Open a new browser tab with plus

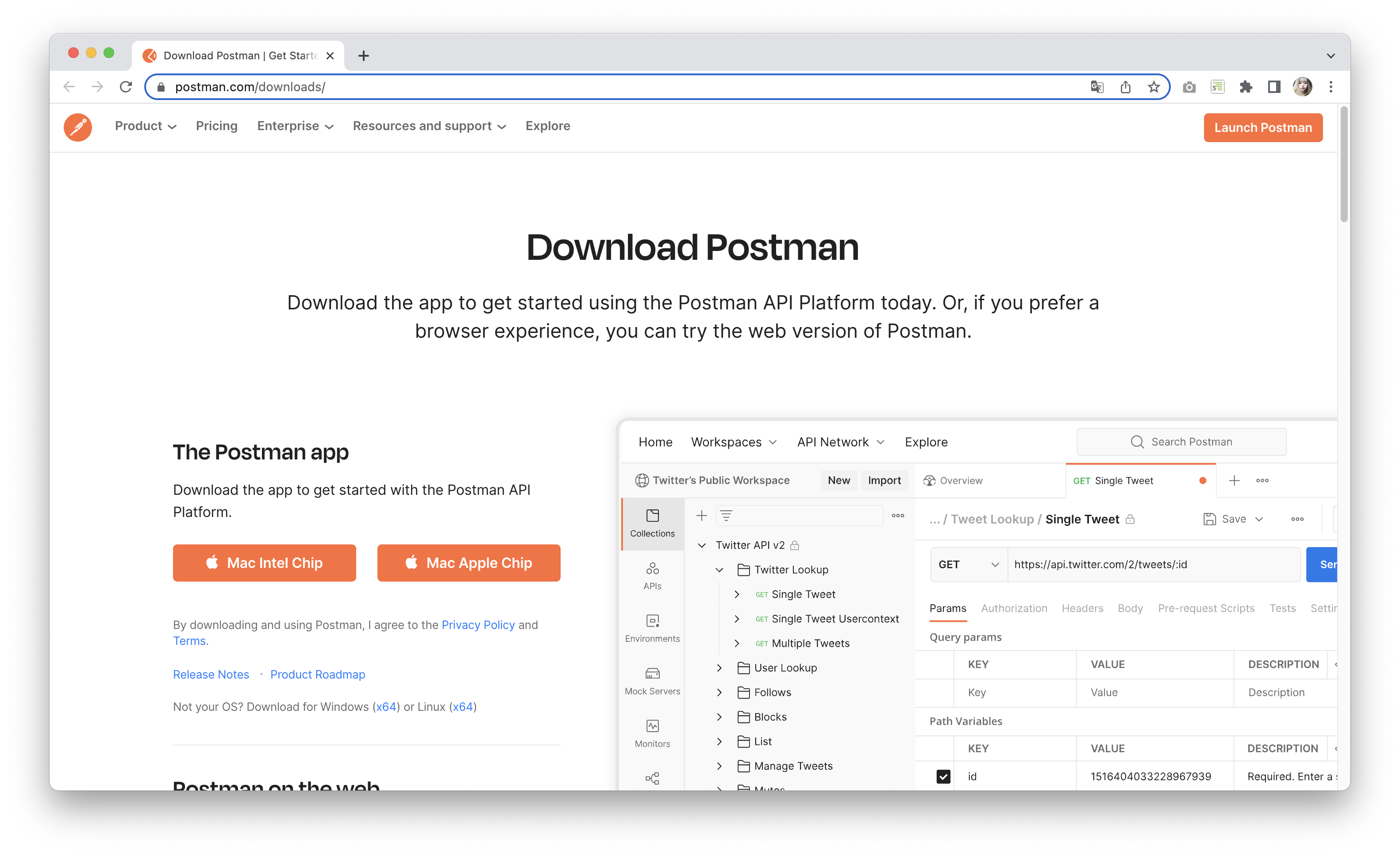(364, 55)
